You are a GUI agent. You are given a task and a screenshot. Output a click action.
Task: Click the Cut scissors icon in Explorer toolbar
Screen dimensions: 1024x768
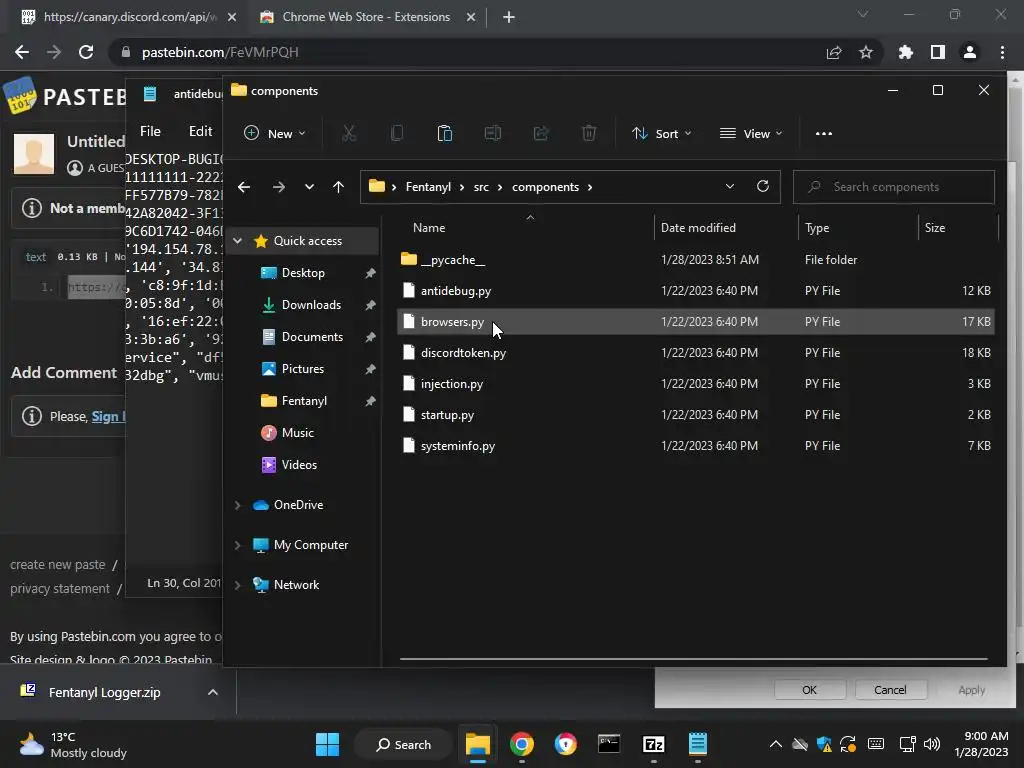tap(349, 133)
